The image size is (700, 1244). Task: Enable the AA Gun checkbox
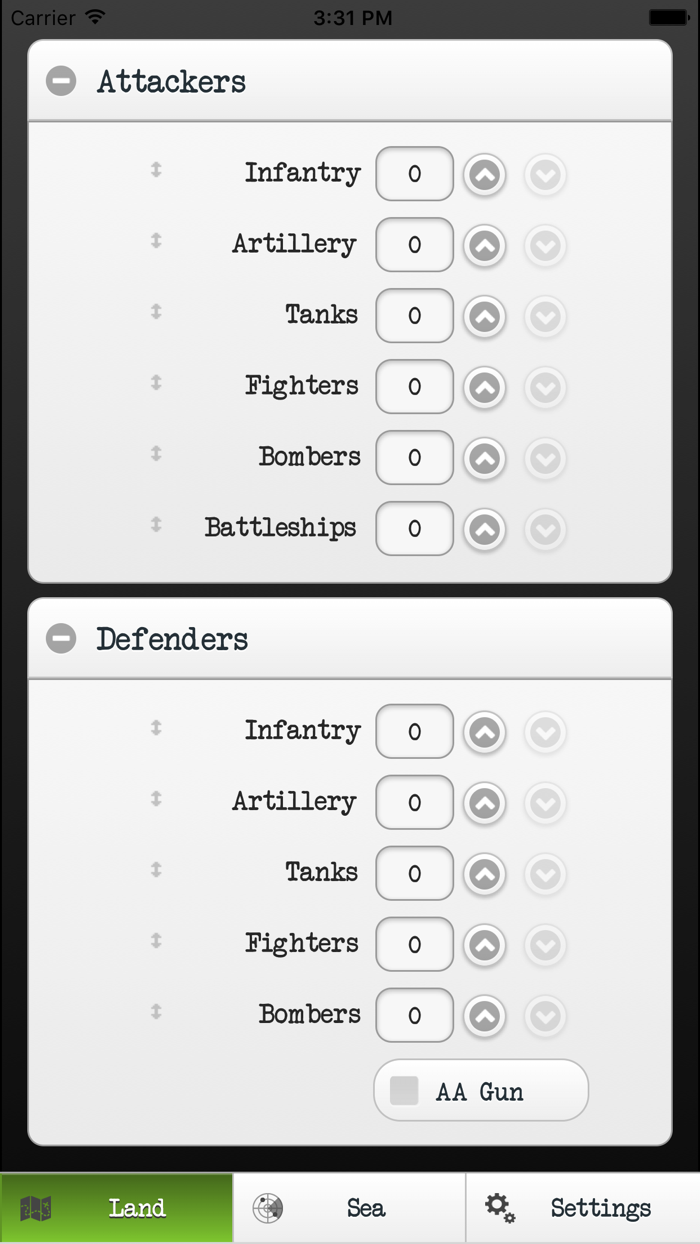[404, 1090]
